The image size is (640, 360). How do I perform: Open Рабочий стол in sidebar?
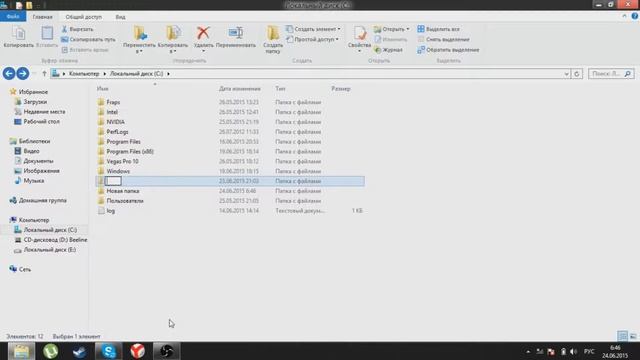41,121
